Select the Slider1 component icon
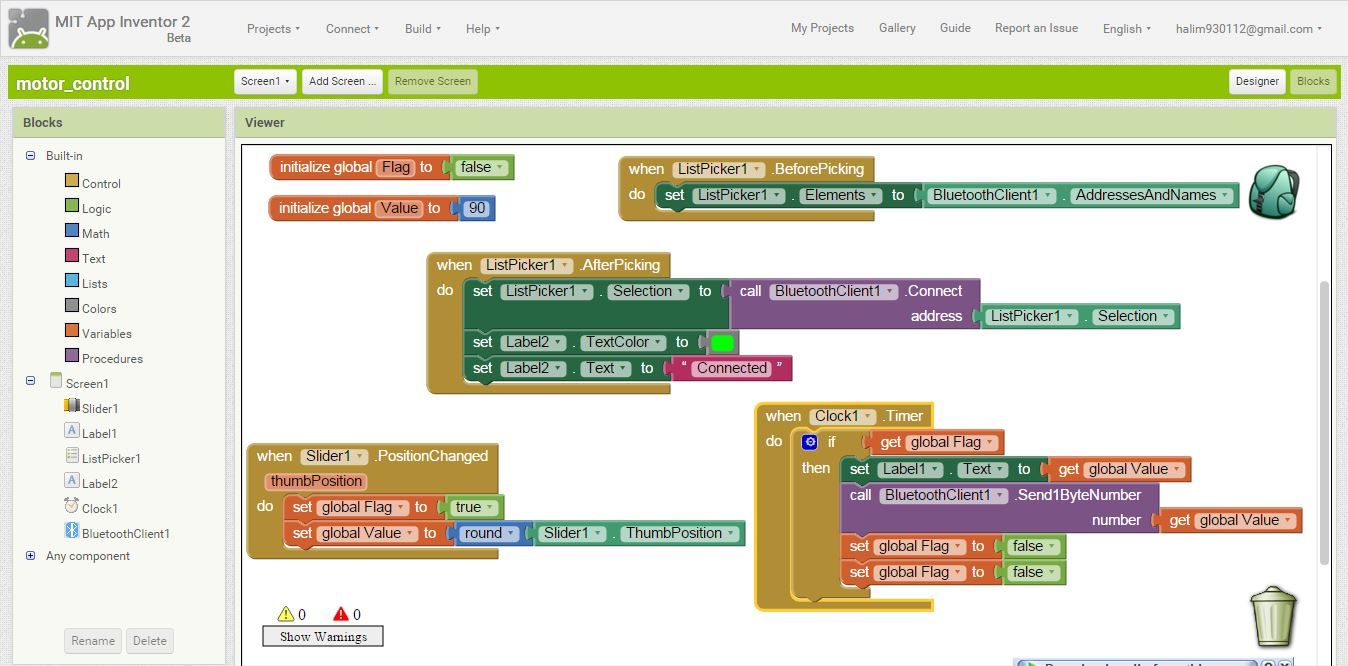This screenshot has height=666, width=1348. coord(72,406)
